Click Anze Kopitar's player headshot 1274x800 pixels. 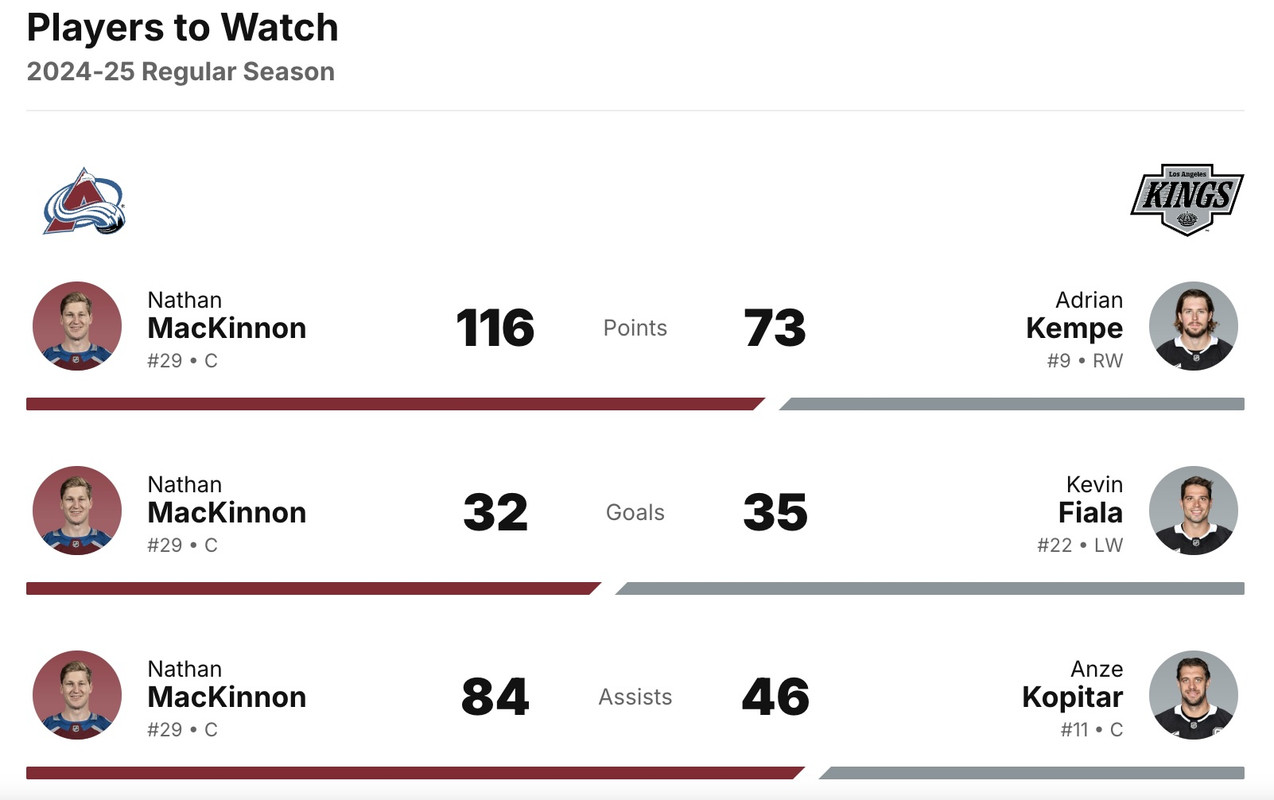coord(1193,695)
